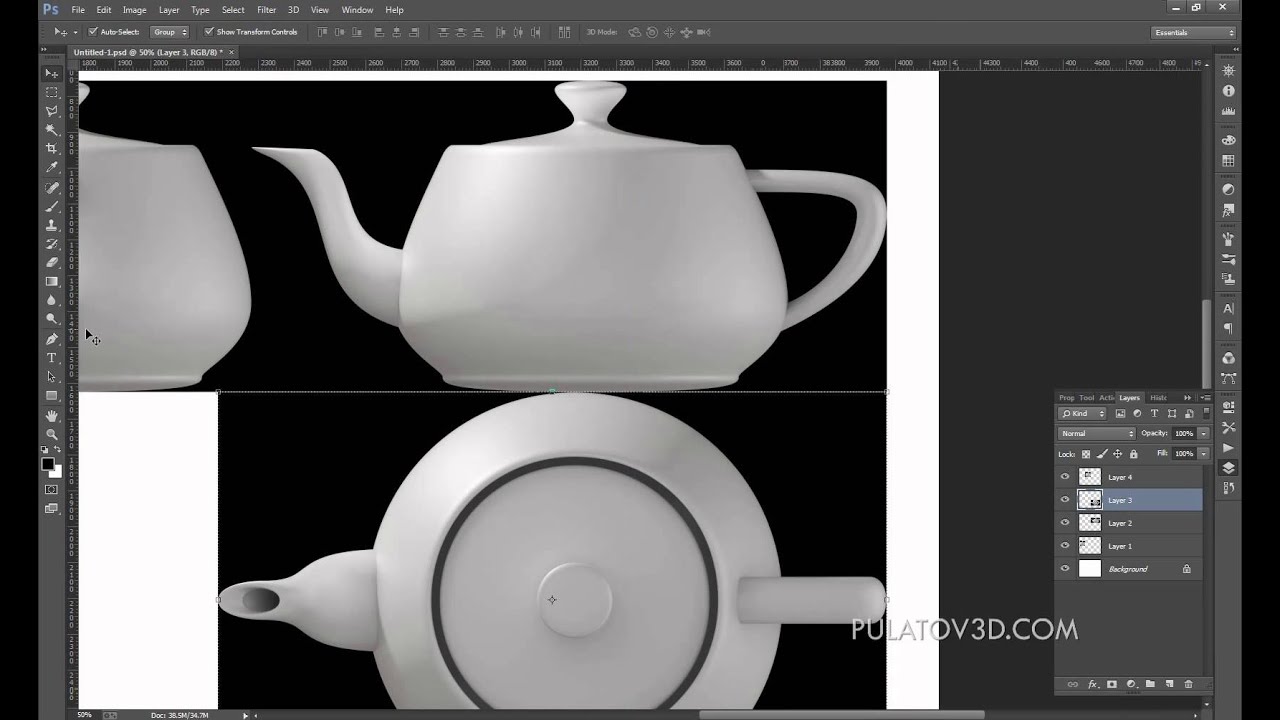This screenshot has height=720, width=1280.
Task: Click the background color swatch
Action: point(56,471)
